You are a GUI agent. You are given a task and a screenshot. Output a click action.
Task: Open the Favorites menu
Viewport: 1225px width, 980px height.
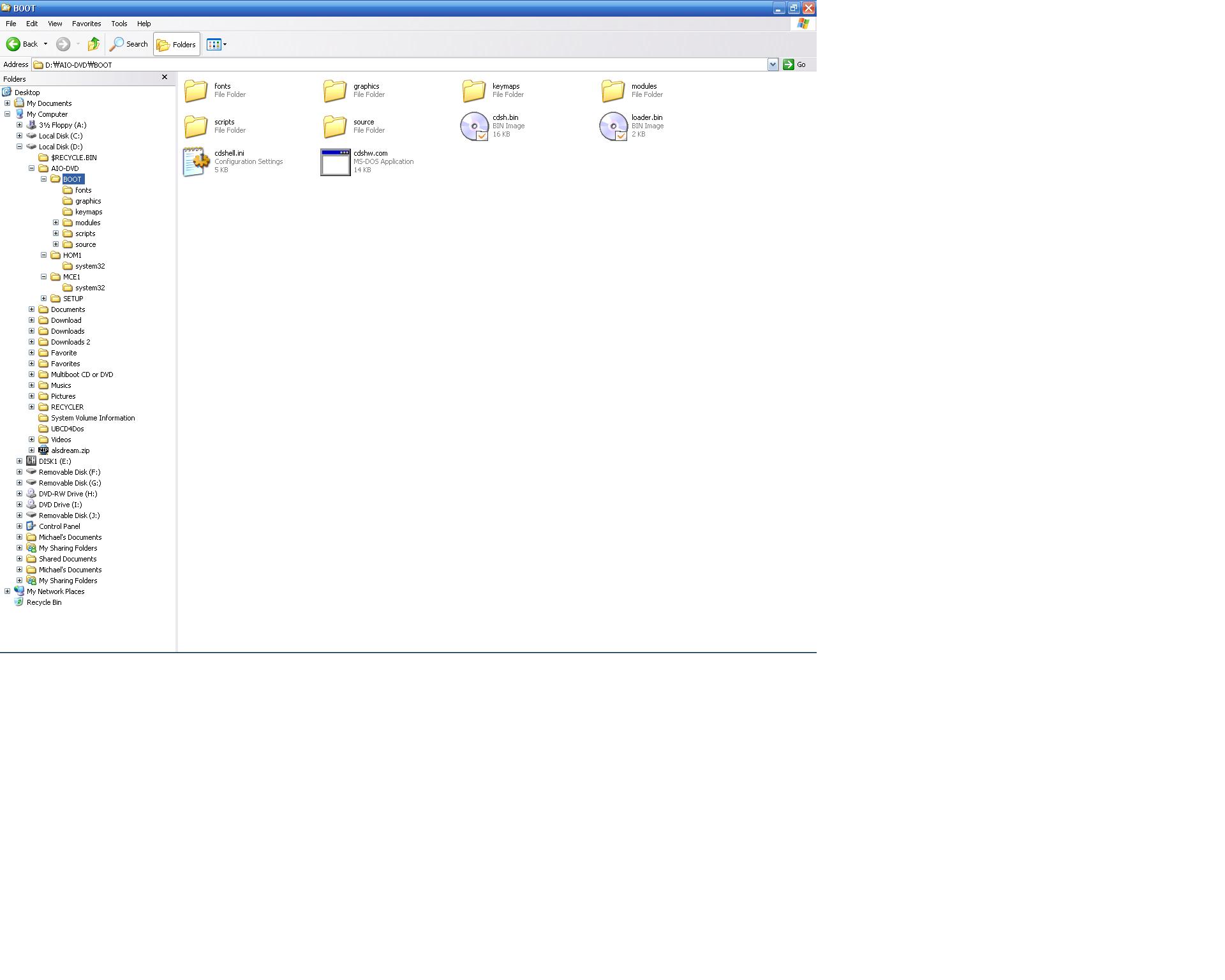(86, 24)
